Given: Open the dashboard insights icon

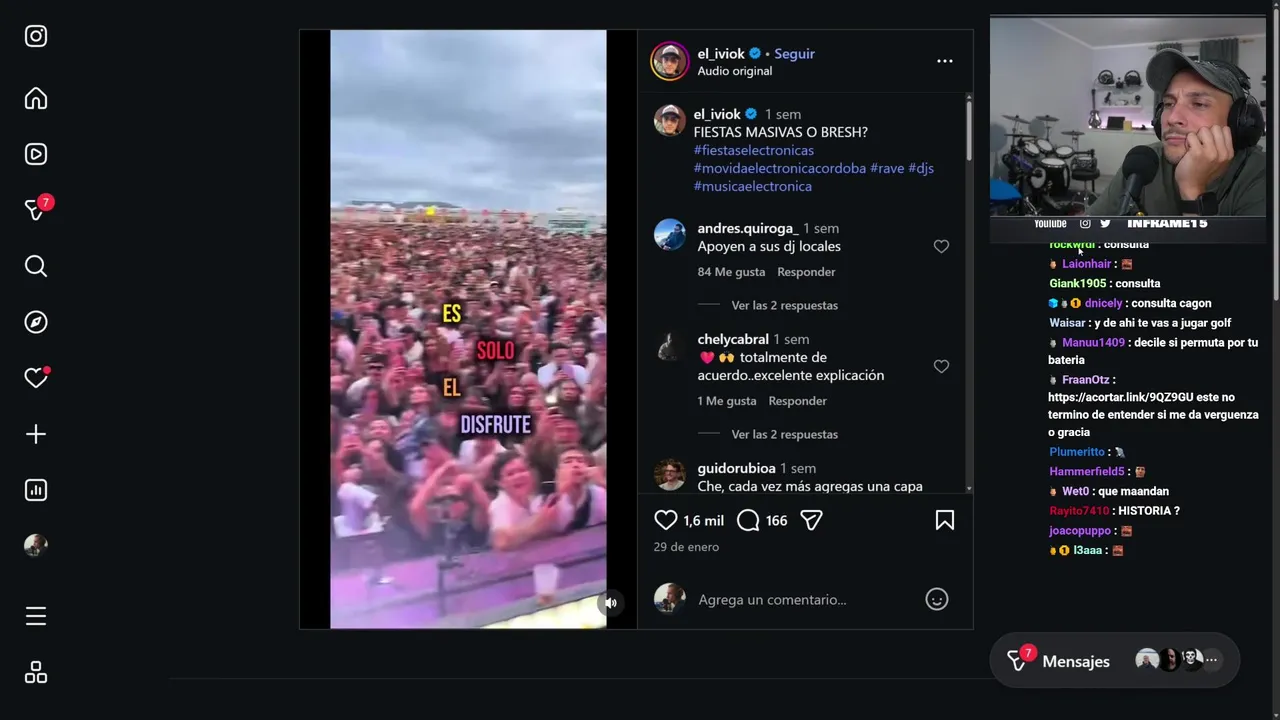Looking at the screenshot, I should [36, 490].
